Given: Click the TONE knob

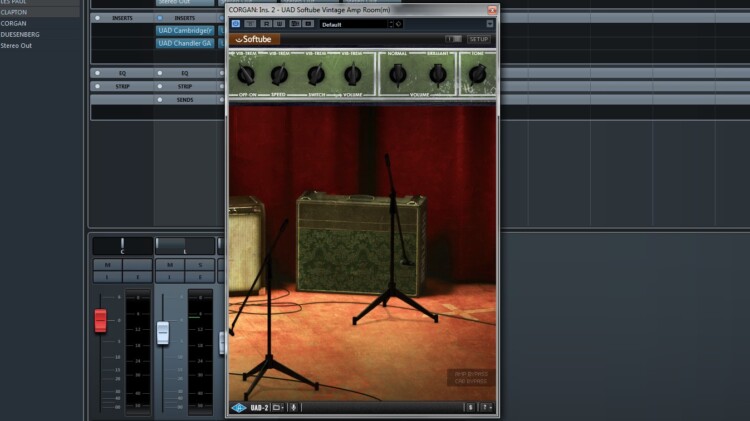Looking at the screenshot, I should point(477,75).
